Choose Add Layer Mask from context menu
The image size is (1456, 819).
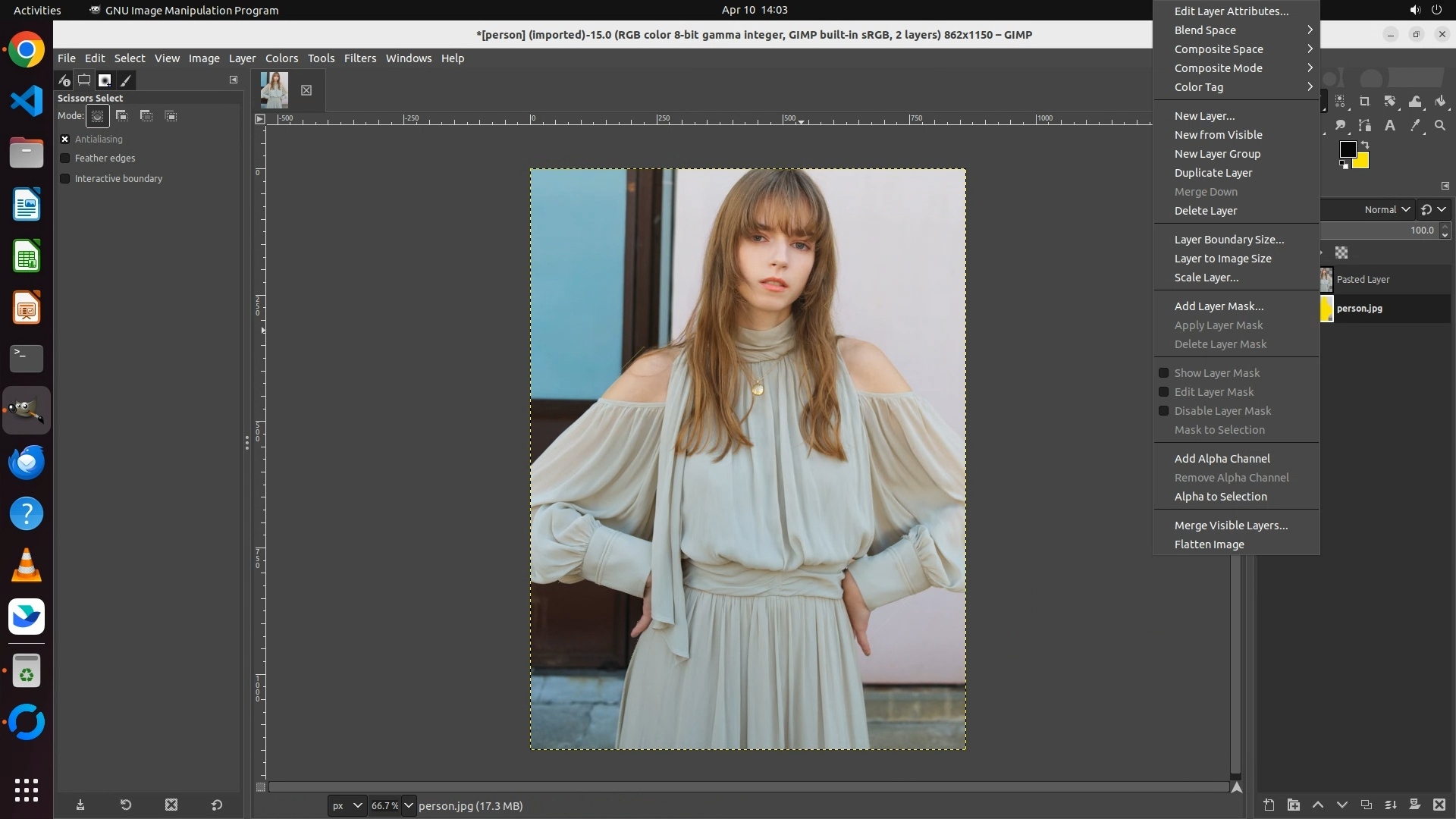click(1219, 306)
